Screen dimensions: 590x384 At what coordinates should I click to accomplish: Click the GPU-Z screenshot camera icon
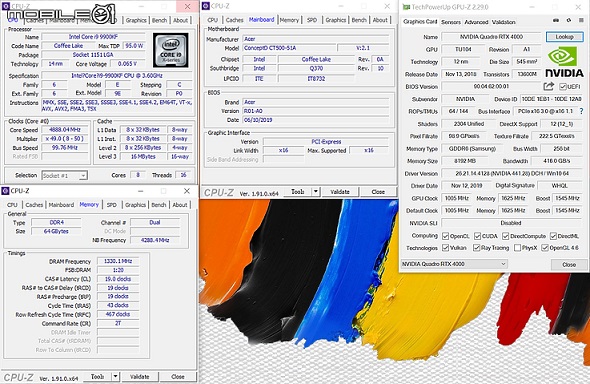coord(556,20)
